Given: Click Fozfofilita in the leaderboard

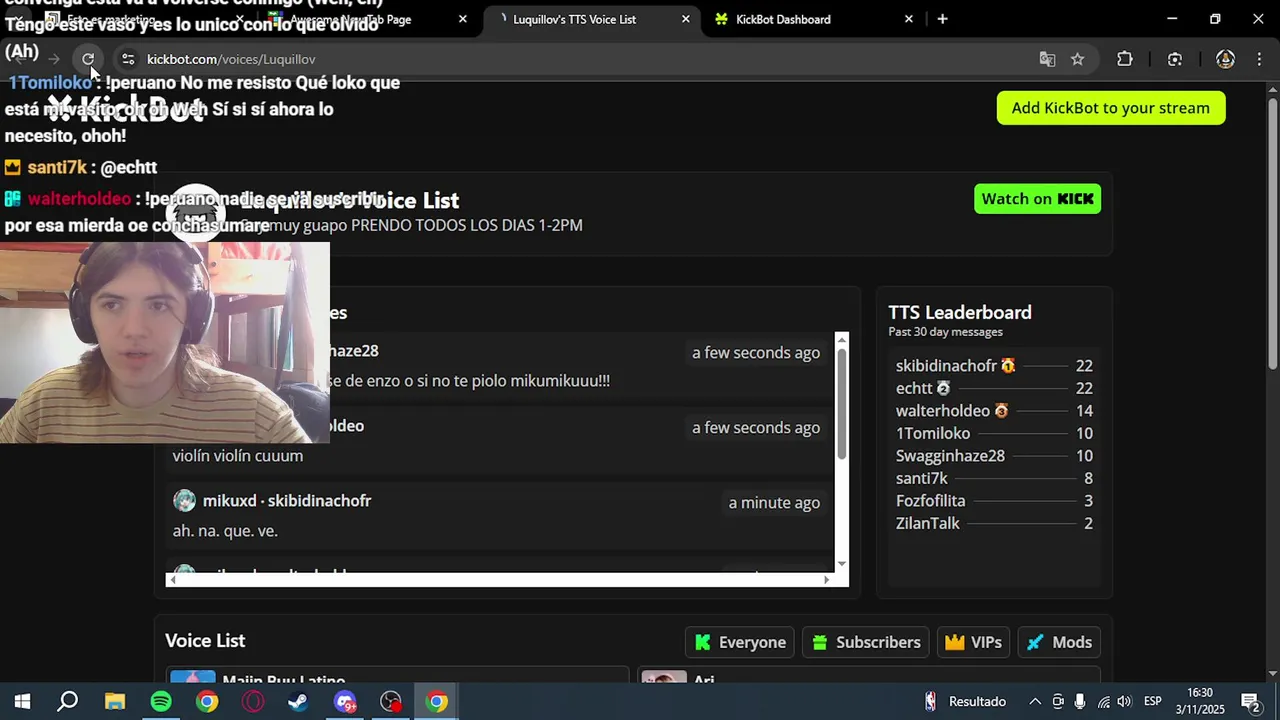Looking at the screenshot, I should (930, 501).
